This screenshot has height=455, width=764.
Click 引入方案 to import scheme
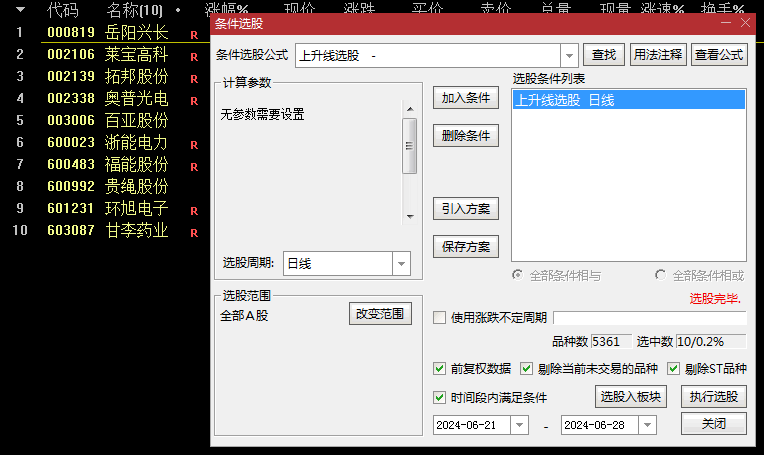pos(466,209)
